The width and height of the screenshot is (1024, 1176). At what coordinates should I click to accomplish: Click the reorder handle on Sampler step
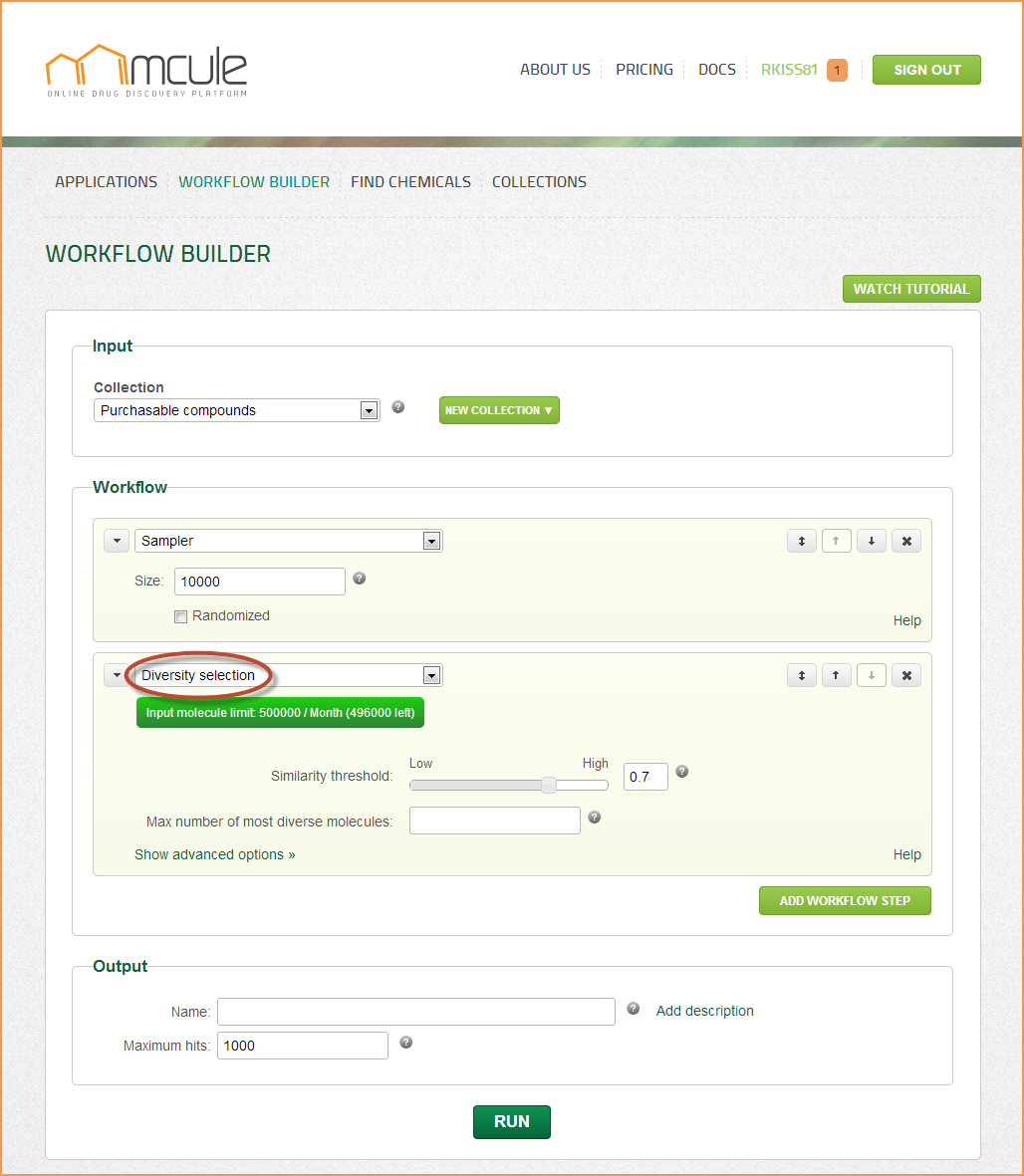pos(801,541)
